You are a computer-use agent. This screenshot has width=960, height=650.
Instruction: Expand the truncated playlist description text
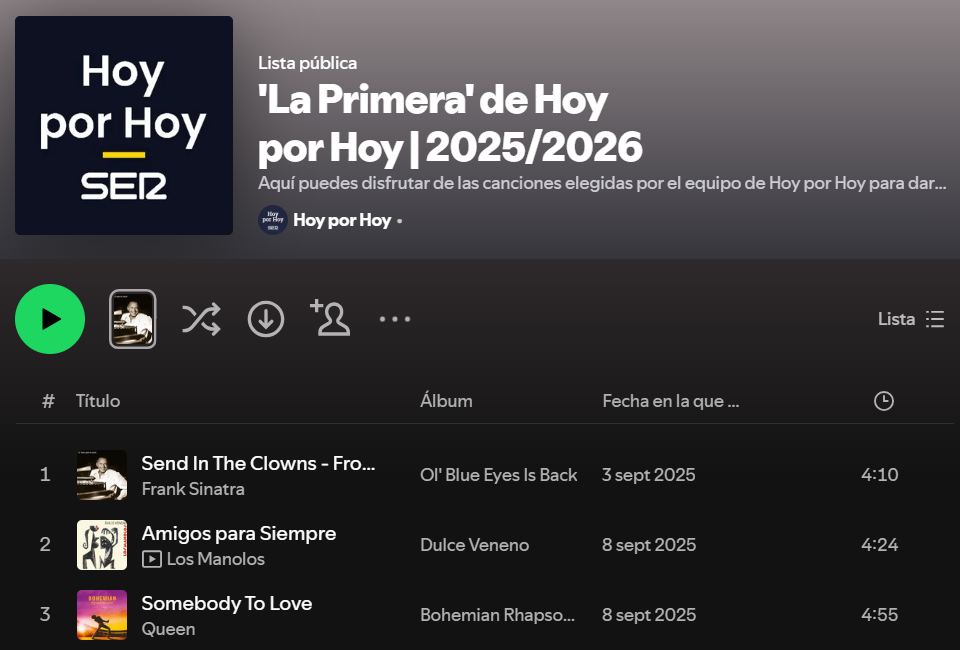click(x=602, y=183)
